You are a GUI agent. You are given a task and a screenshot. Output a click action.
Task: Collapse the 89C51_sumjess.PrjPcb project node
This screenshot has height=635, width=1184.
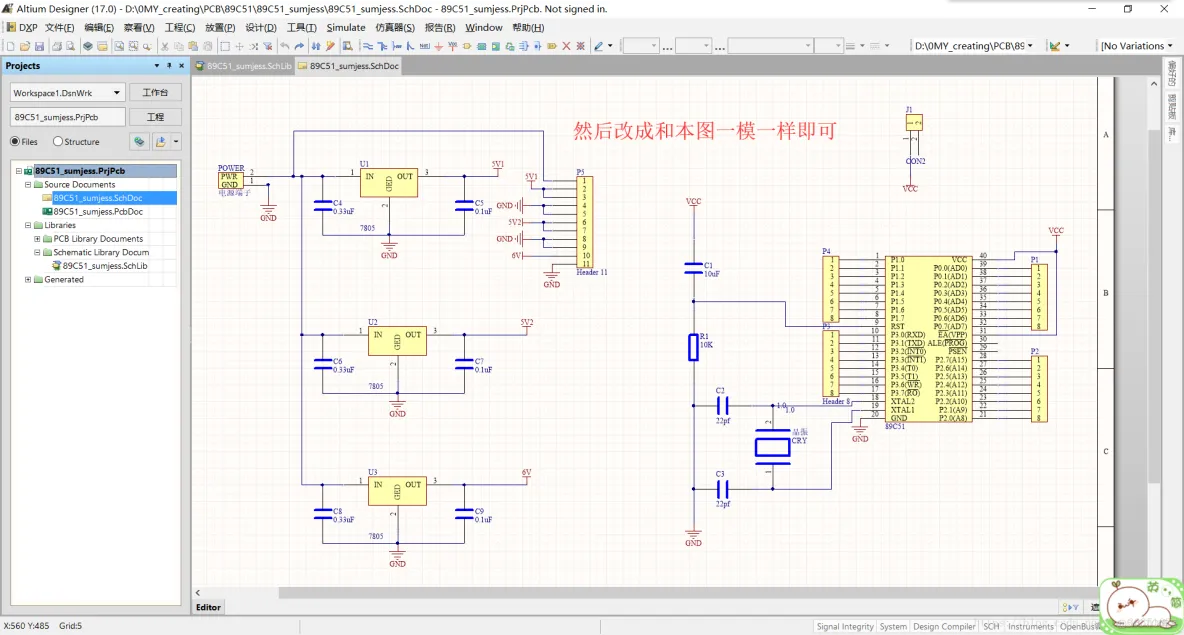coord(19,171)
